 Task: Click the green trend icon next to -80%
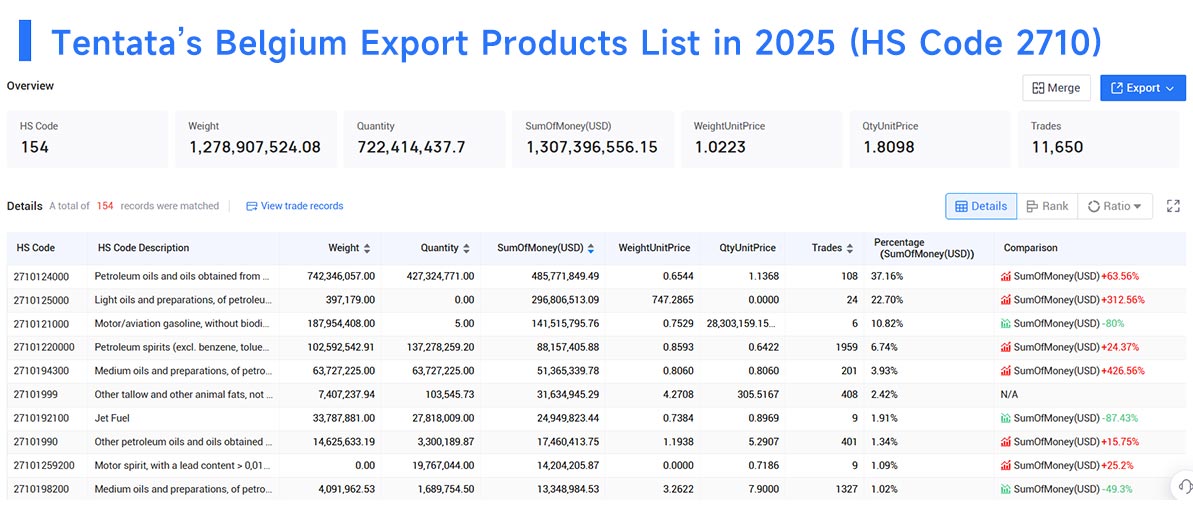coord(1006,323)
